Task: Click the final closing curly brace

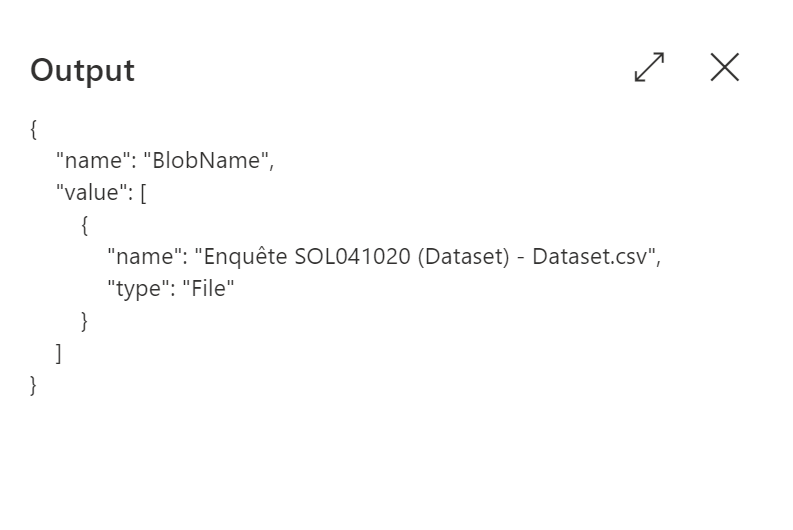Action: pos(34,384)
